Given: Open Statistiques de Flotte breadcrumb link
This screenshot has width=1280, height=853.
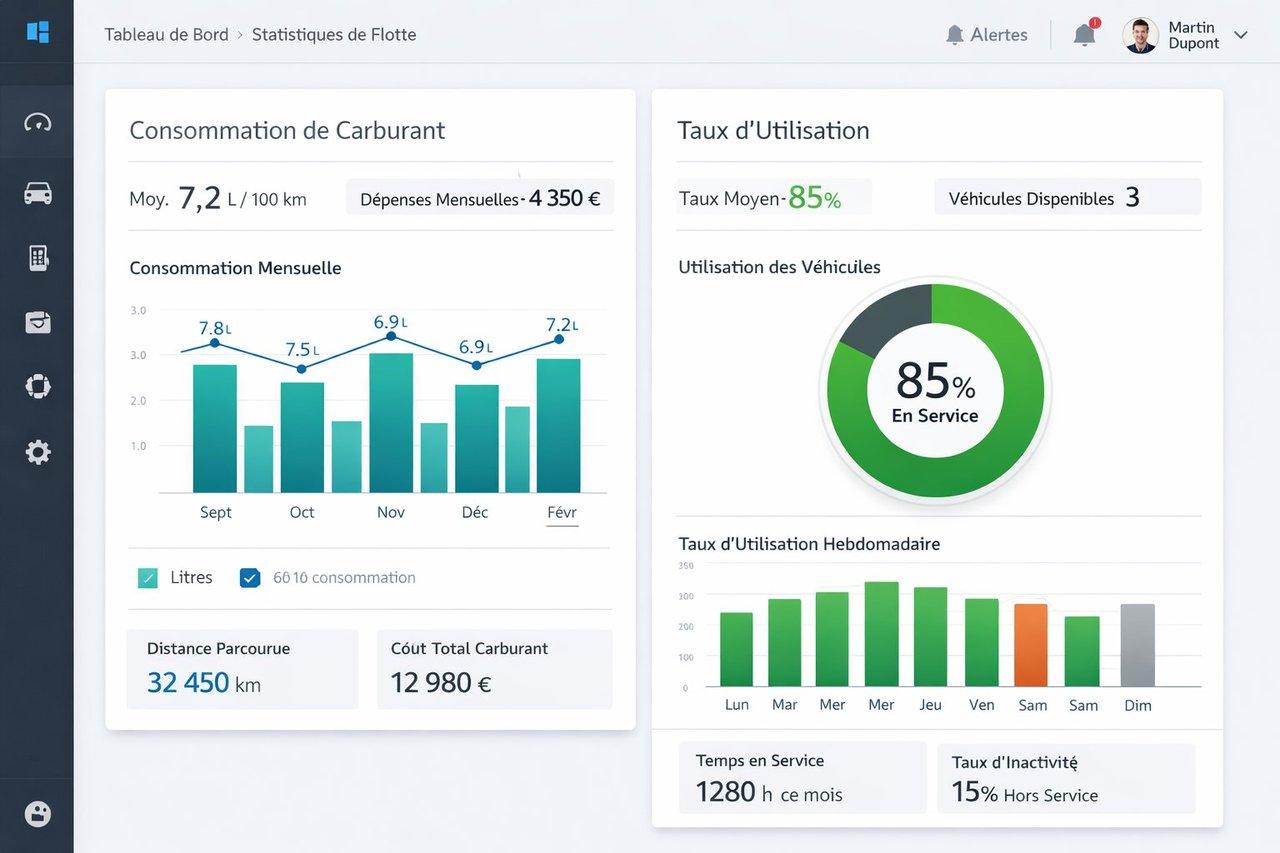Looking at the screenshot, I should (334, 34).
